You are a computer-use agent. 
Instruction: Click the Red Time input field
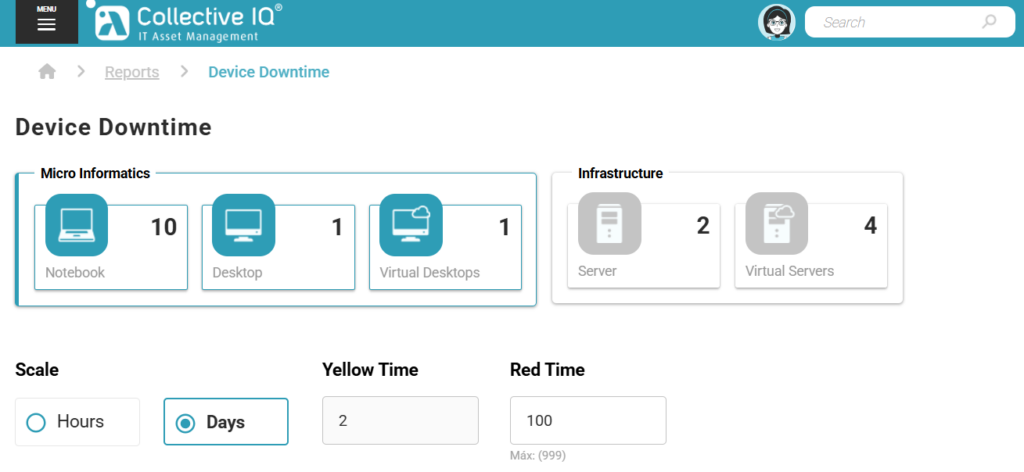point(588,421)
